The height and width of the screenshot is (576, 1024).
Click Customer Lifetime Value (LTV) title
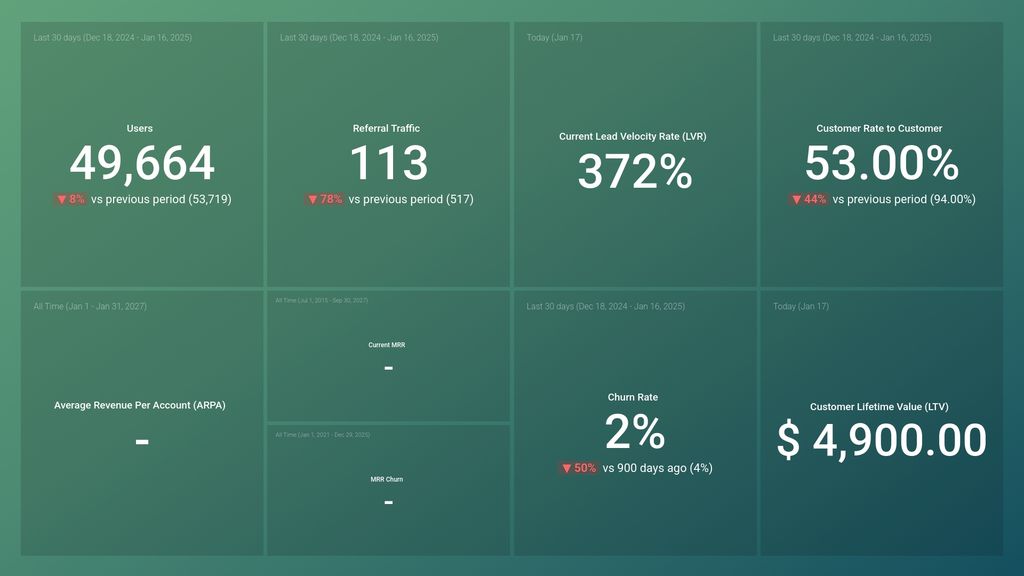(879, 407)
